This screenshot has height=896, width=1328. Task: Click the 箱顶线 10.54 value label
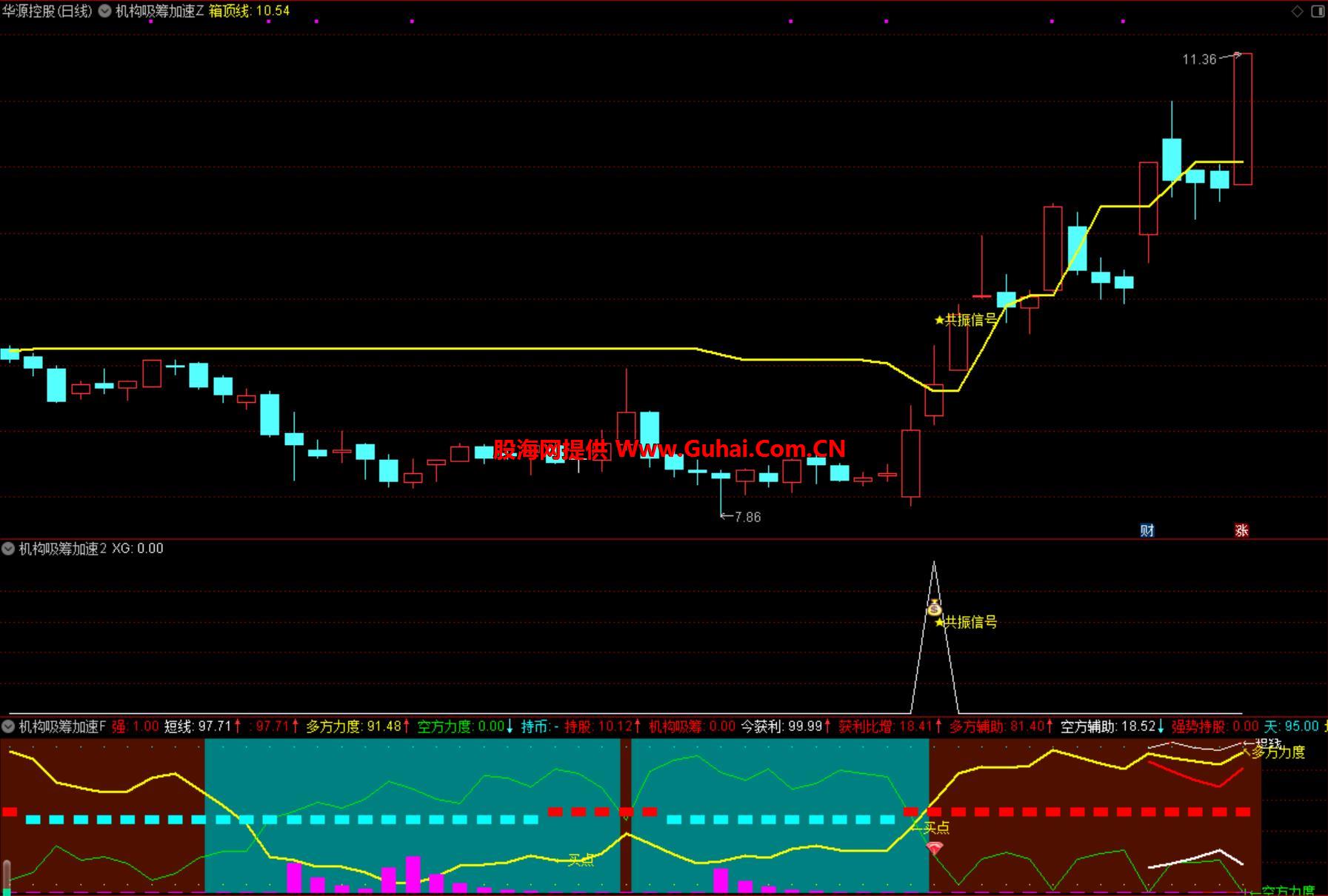click(x=249, y=11)
